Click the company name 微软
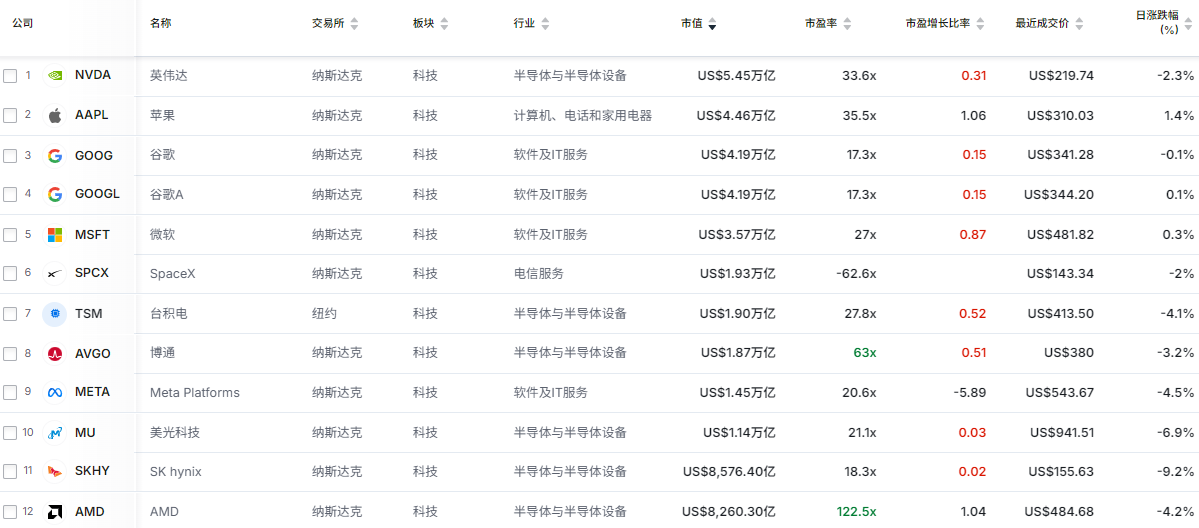The height and width of the screenshot is (528, 1199). pos(162,234)
